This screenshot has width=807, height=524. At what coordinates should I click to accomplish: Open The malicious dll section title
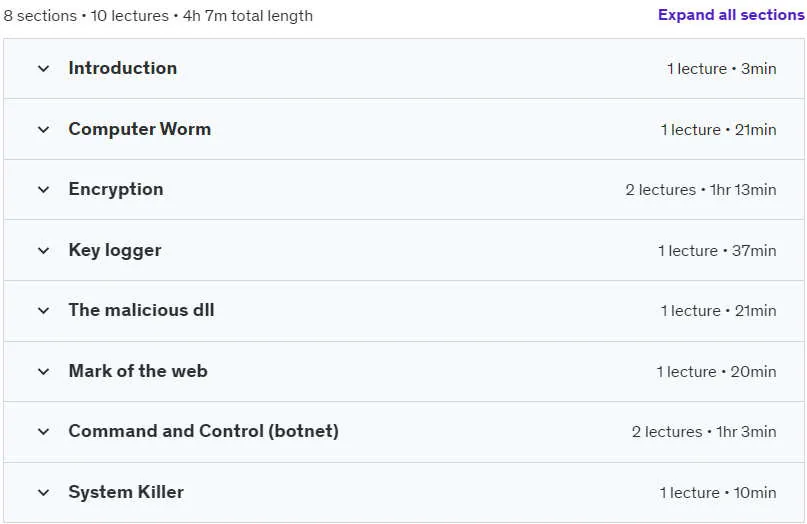pos(142,310)
